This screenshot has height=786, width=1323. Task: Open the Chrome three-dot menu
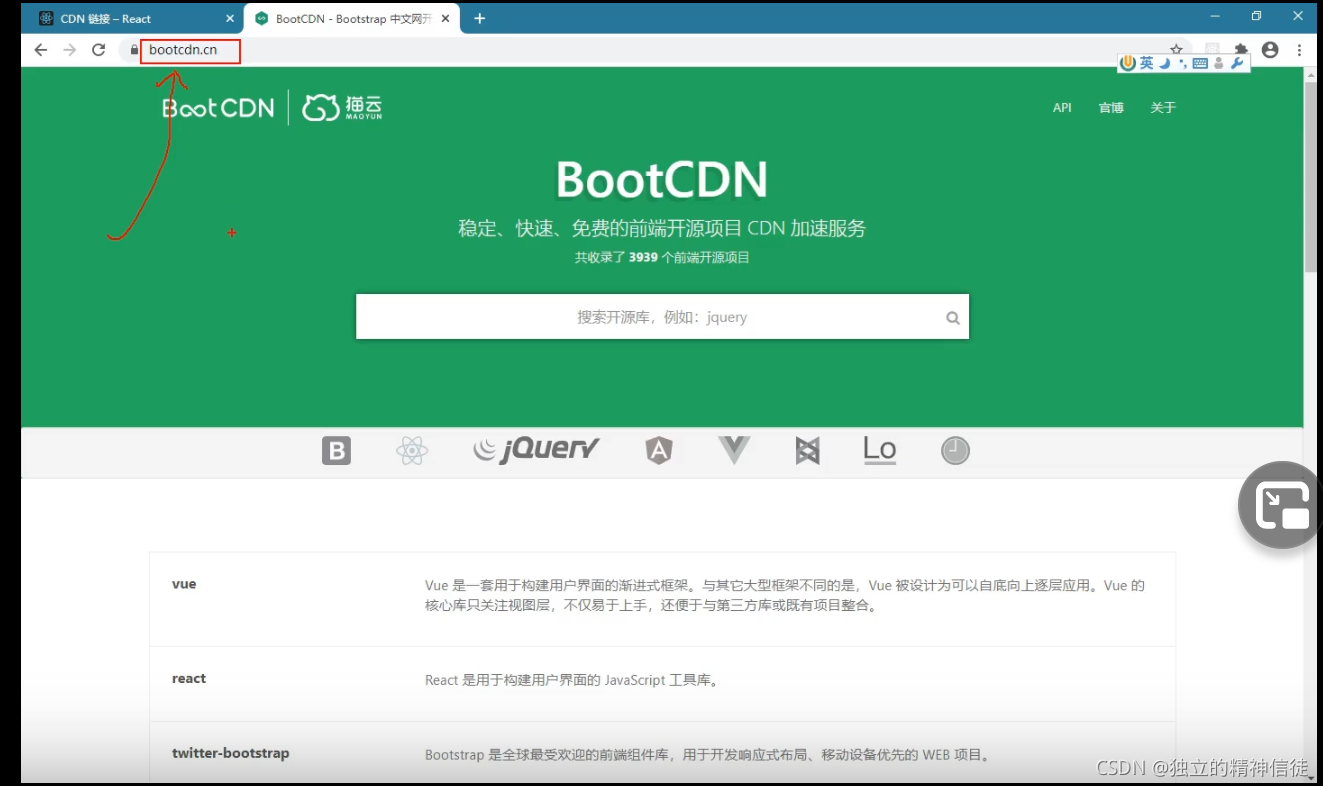pos(1299,50)
